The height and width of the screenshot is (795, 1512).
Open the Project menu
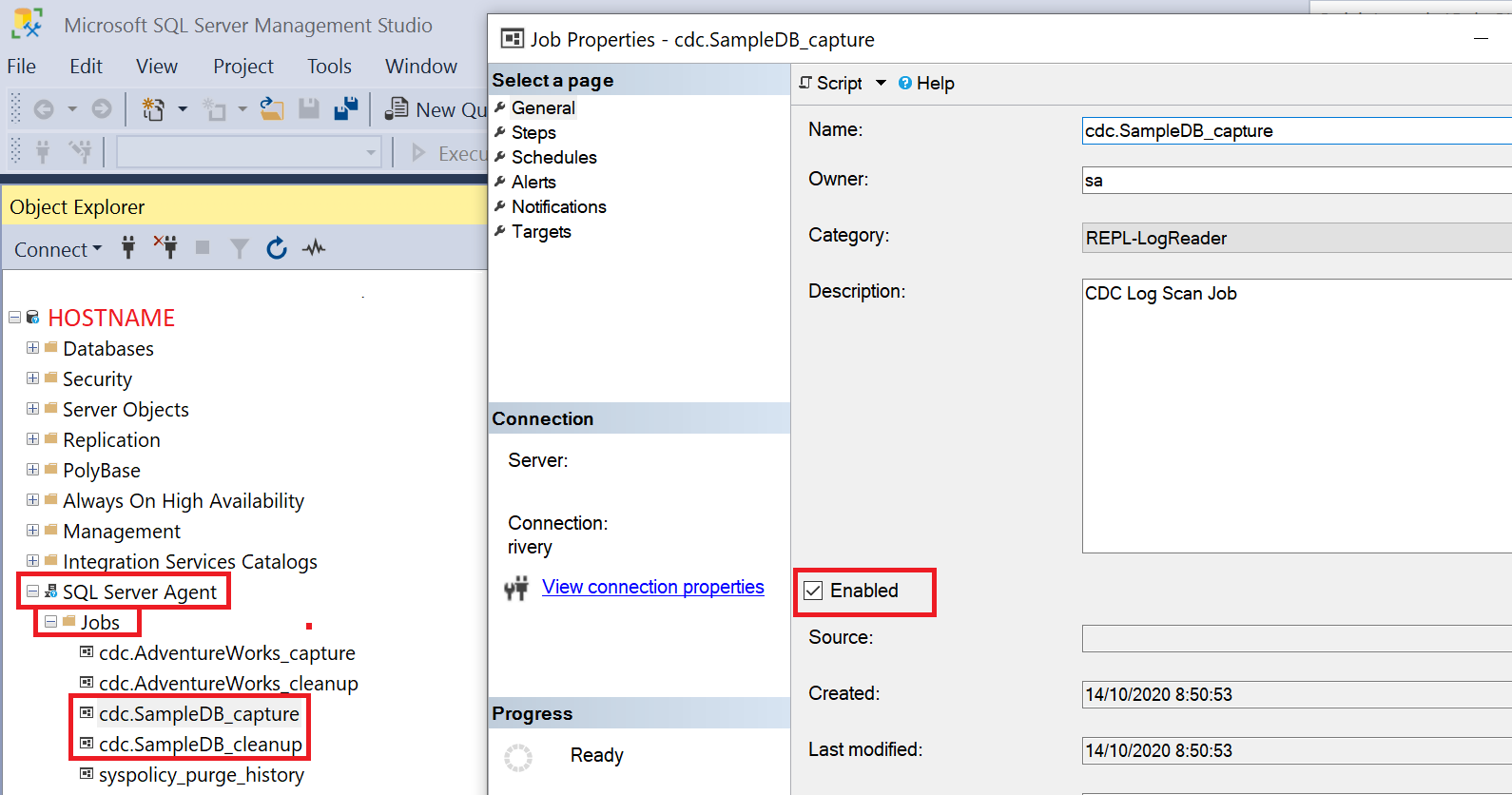tap(242, 67)
